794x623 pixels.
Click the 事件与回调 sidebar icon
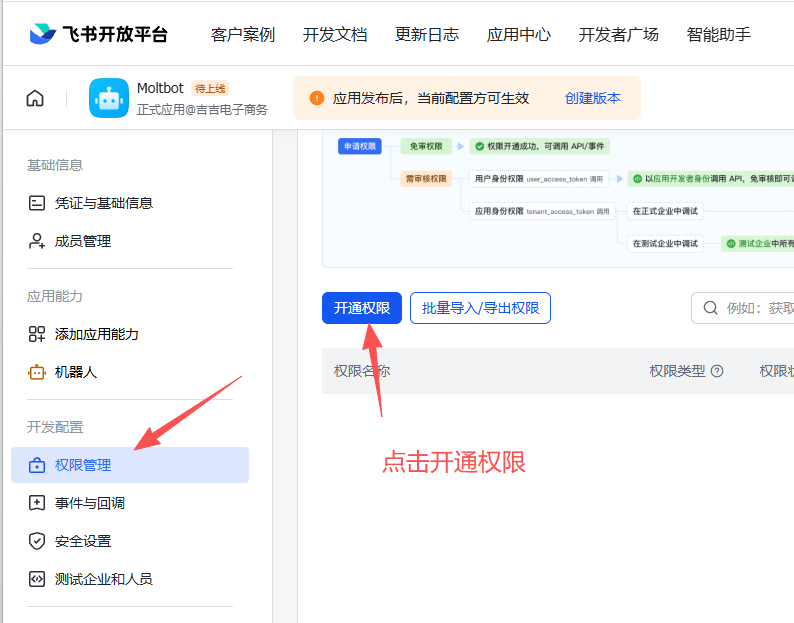click(37, 503)
